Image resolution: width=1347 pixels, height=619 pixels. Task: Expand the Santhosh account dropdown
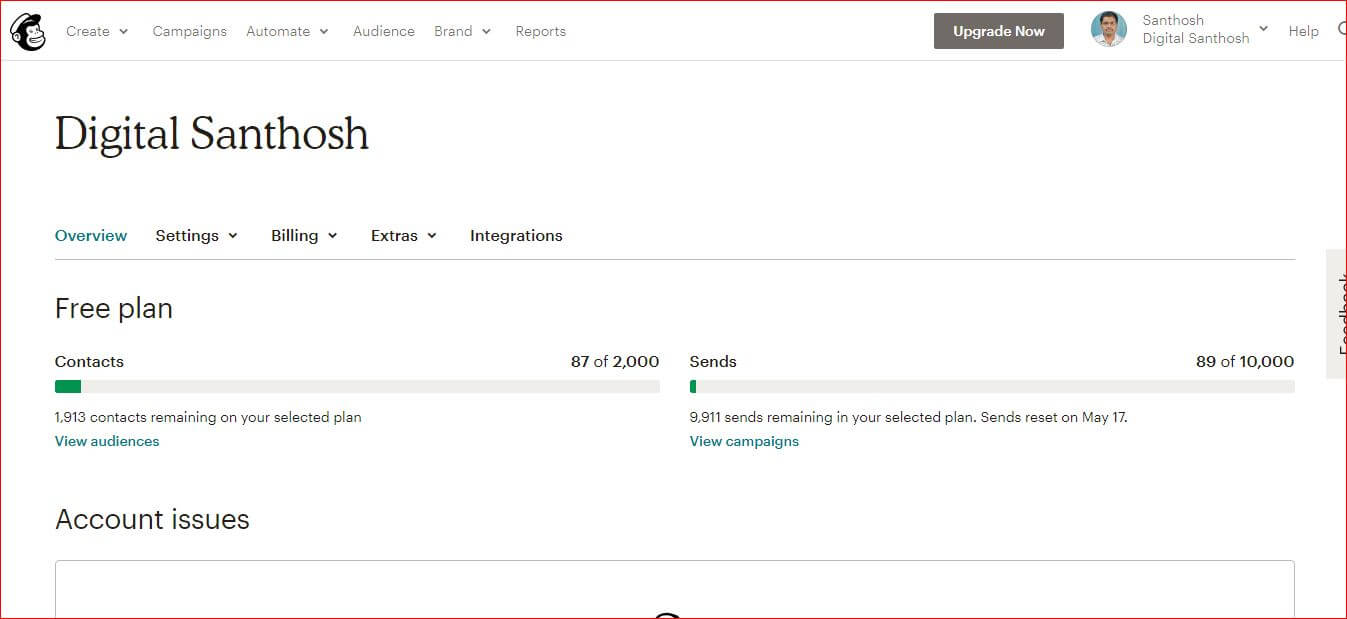[x=1205, y=29]
